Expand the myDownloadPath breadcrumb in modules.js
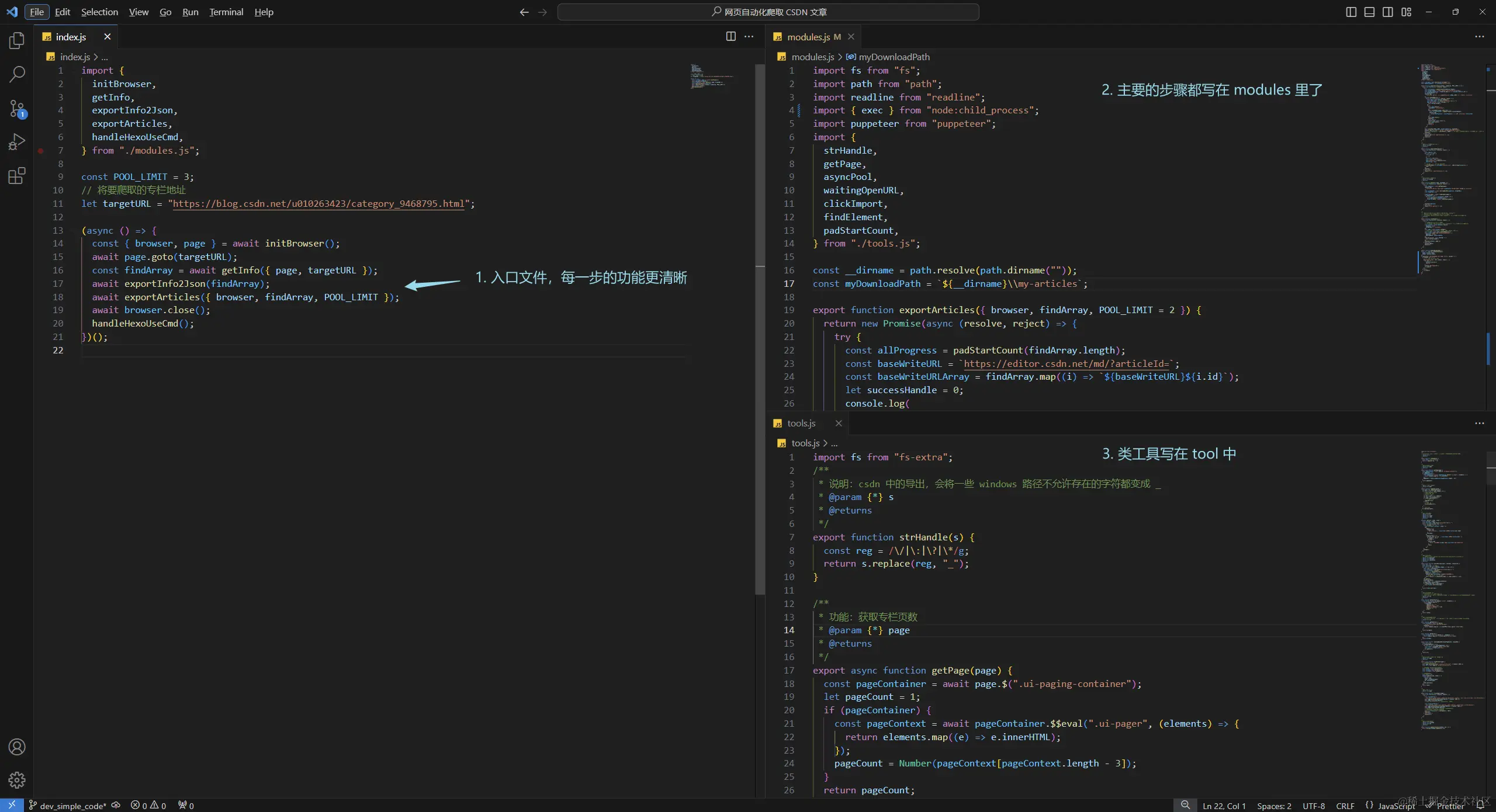The image size is (1496, 812). [894, 57]
